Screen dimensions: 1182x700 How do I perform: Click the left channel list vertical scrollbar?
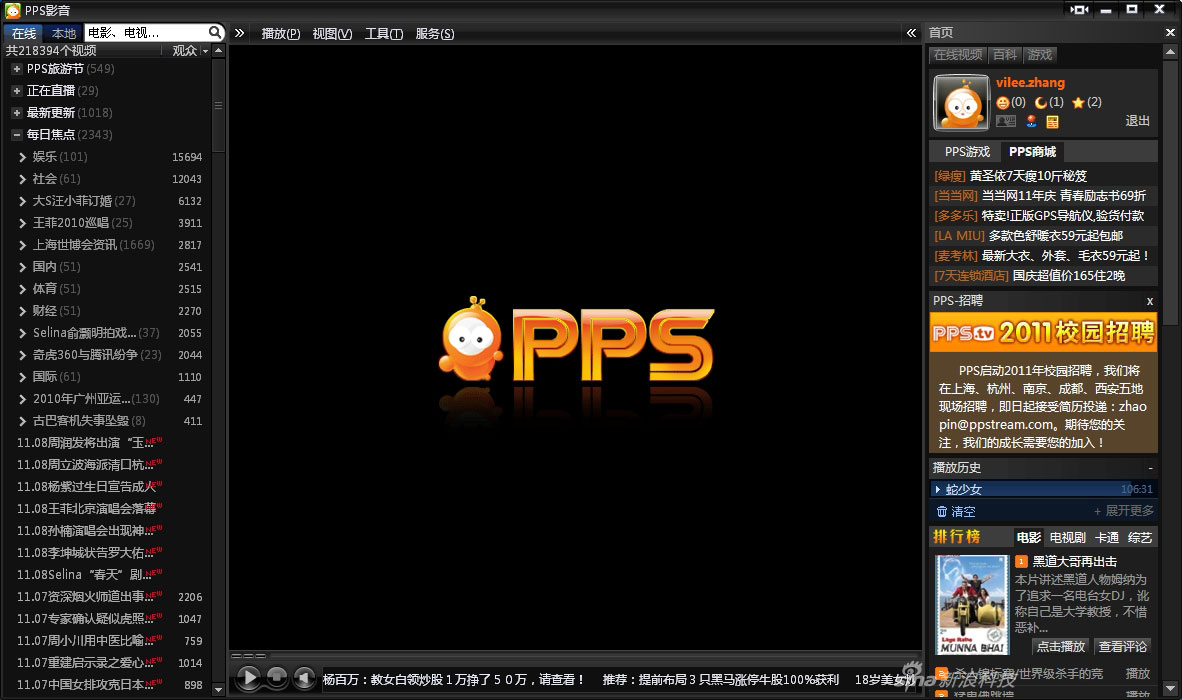click(218, 105)
